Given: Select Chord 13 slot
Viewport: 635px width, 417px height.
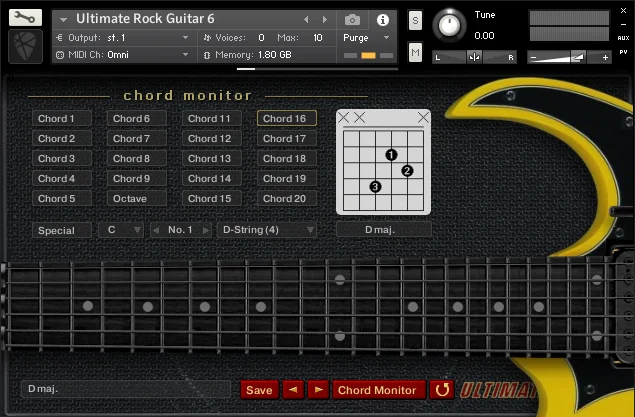Looking at the screenshot, I should (x=212, y=158).
